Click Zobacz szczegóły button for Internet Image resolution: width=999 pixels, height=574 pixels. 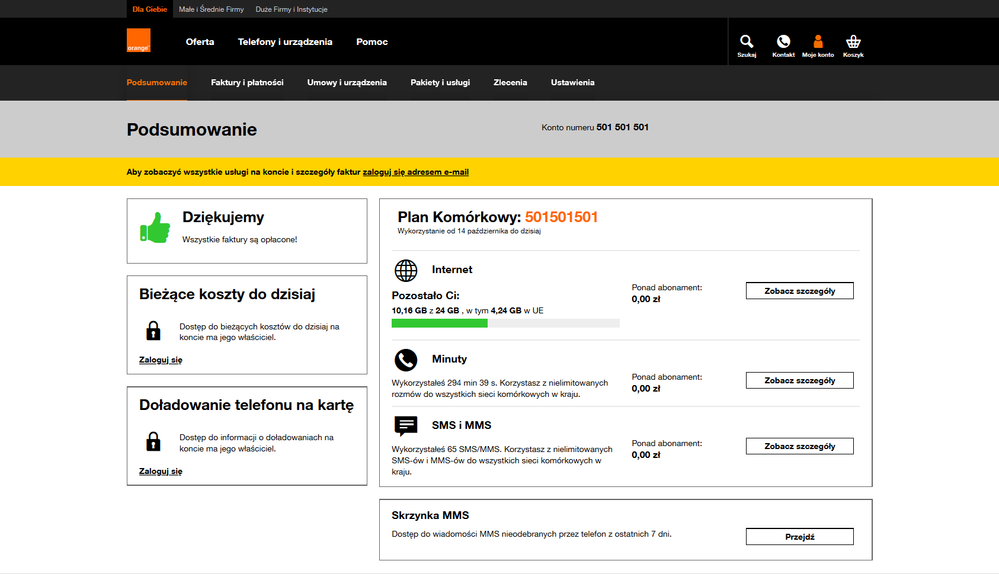(x=799, y=291)
